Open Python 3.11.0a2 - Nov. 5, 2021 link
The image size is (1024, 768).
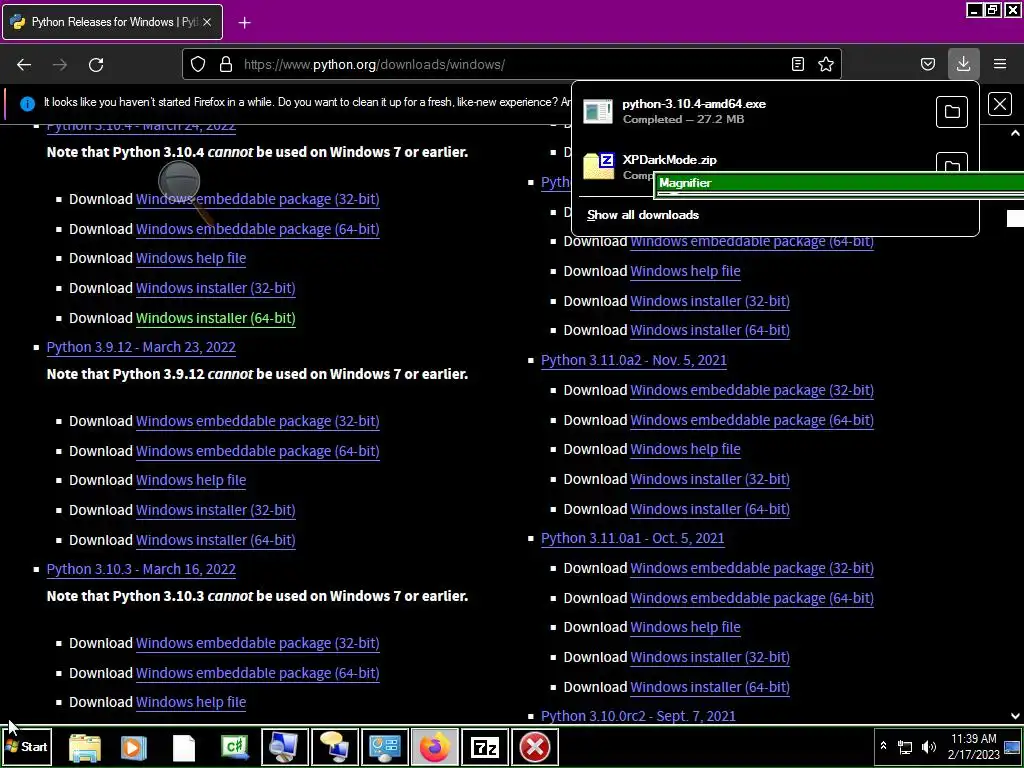point(633,360)
